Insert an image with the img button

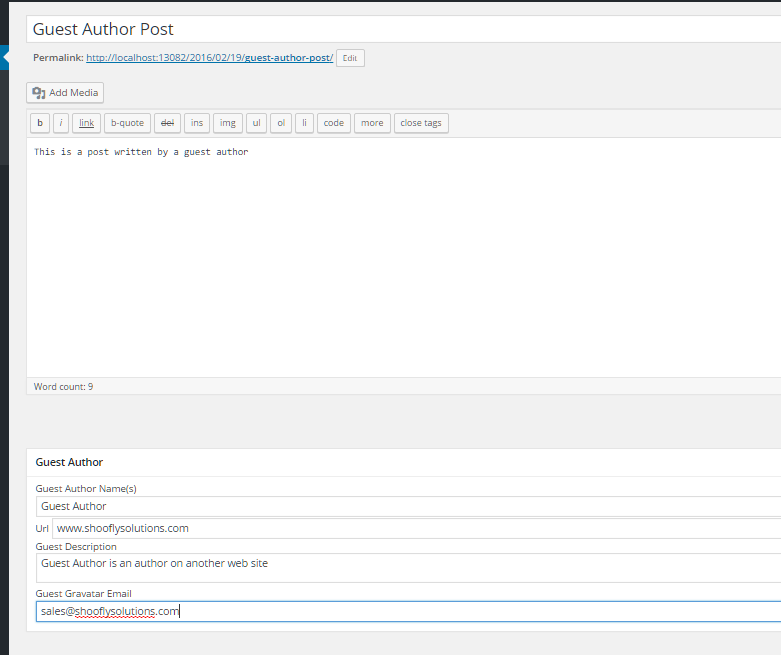tap(228, 123)
